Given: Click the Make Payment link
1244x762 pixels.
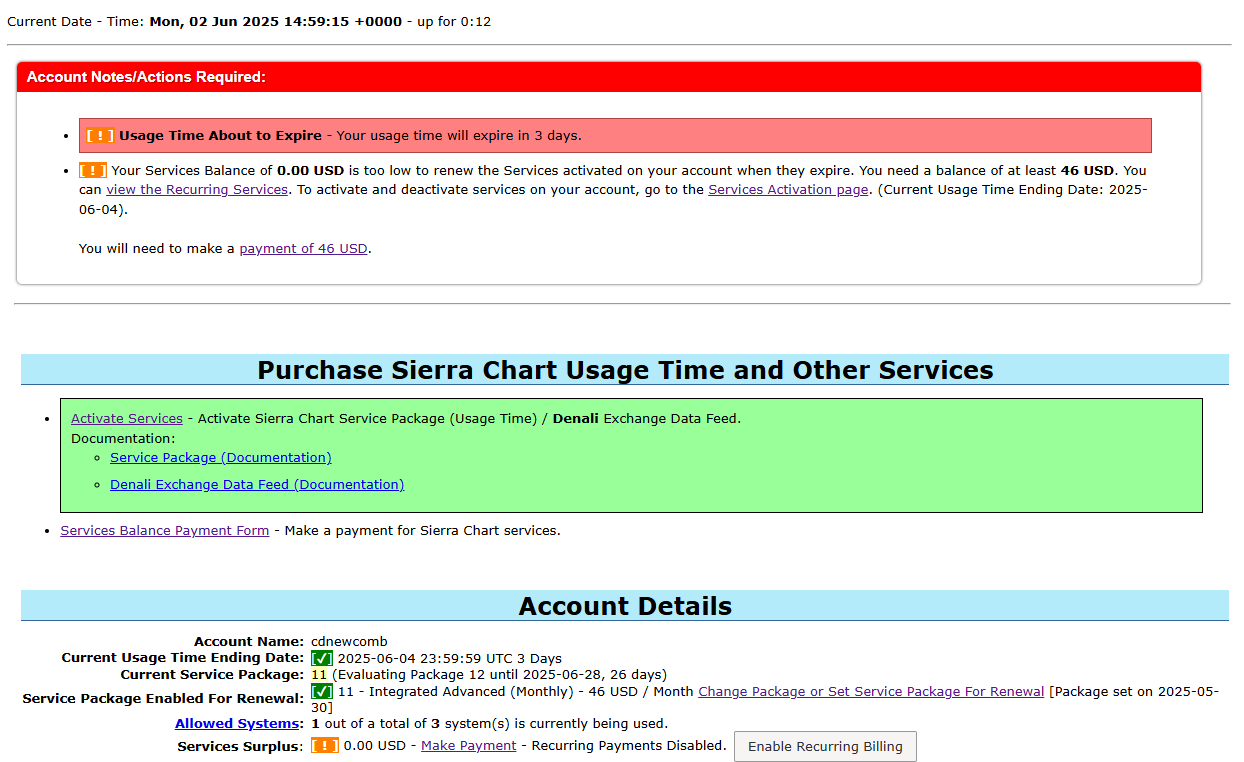Looking at the screenshot, I should point(469,745).
